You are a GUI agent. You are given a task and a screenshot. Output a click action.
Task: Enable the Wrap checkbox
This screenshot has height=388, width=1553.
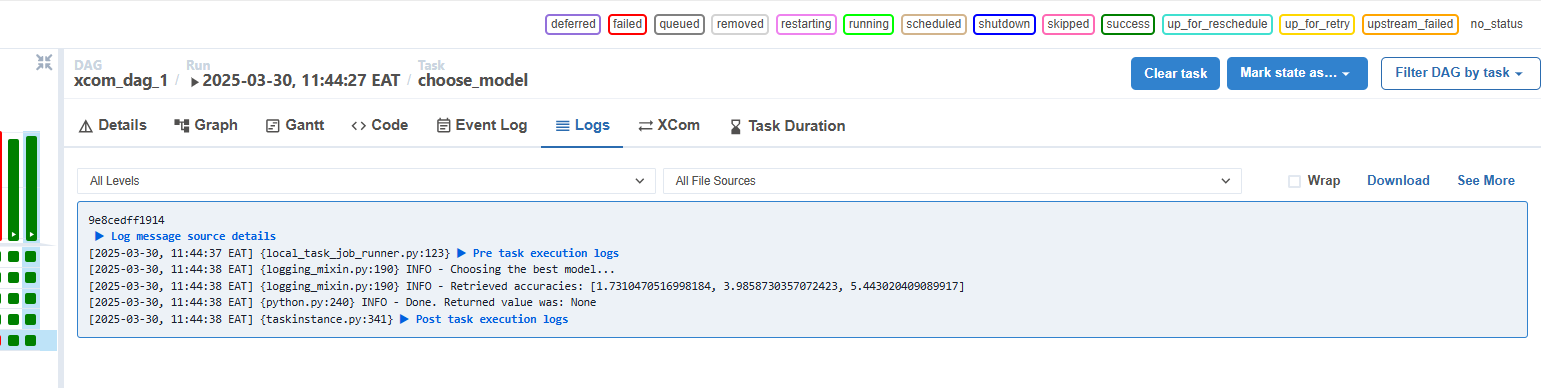click(1294, 181)
